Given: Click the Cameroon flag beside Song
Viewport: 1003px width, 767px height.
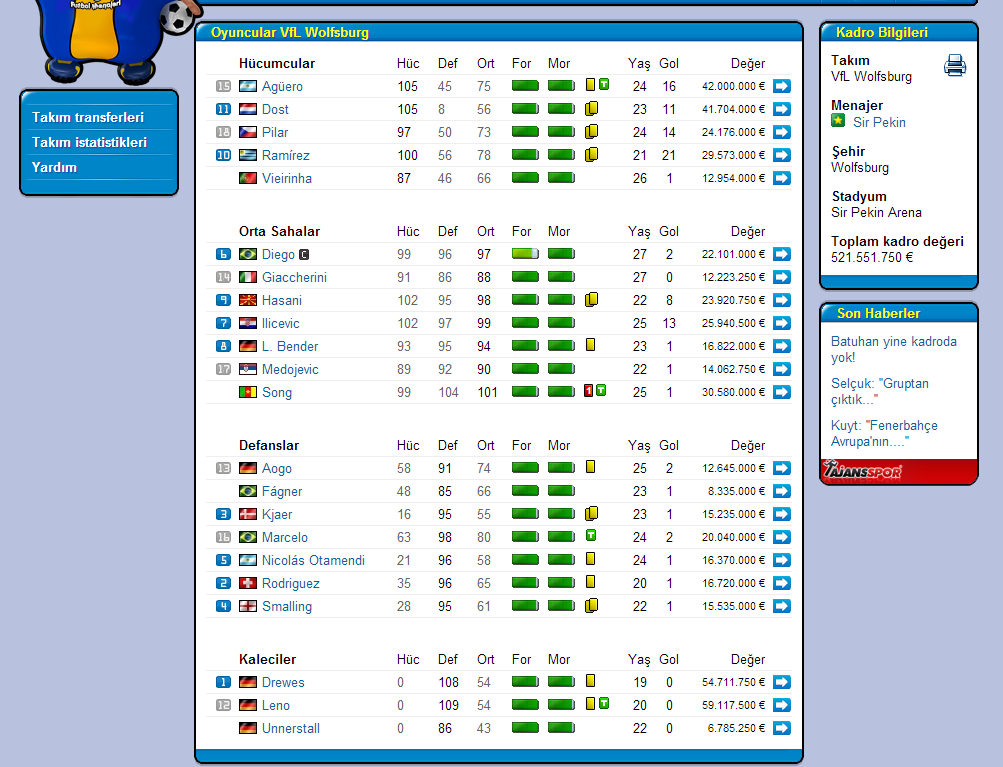Looking at the screenshot, I should [248, 392].
